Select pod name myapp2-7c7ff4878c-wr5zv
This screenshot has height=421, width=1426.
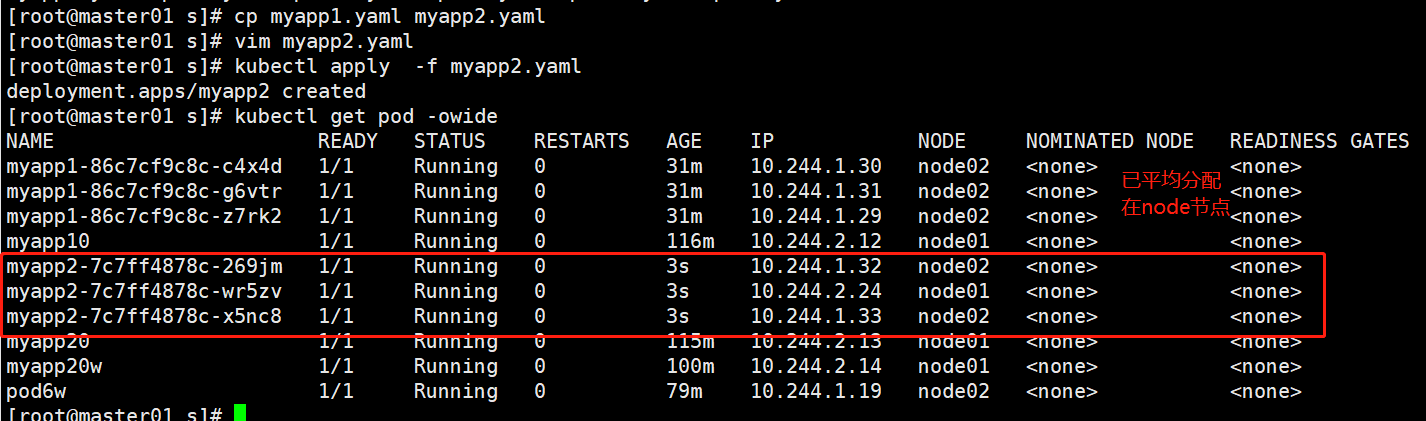(144, 292)
